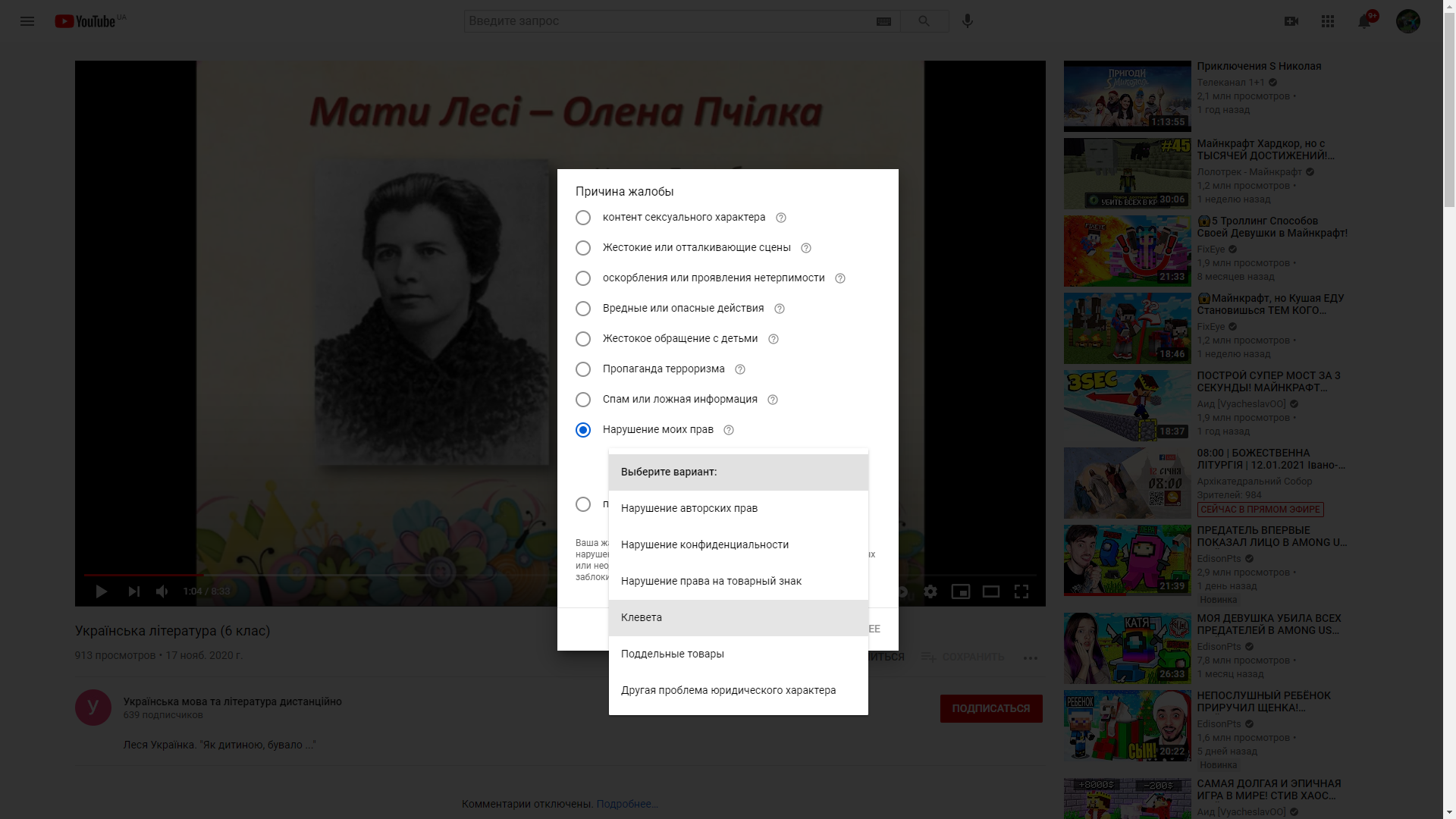The image size is (1456, 819).
Task: Open 'ПОСТРОЙ СУПЕР МОСТ ЗА 3 СЕКУНДЫ' video
Action: point(1127,406)
